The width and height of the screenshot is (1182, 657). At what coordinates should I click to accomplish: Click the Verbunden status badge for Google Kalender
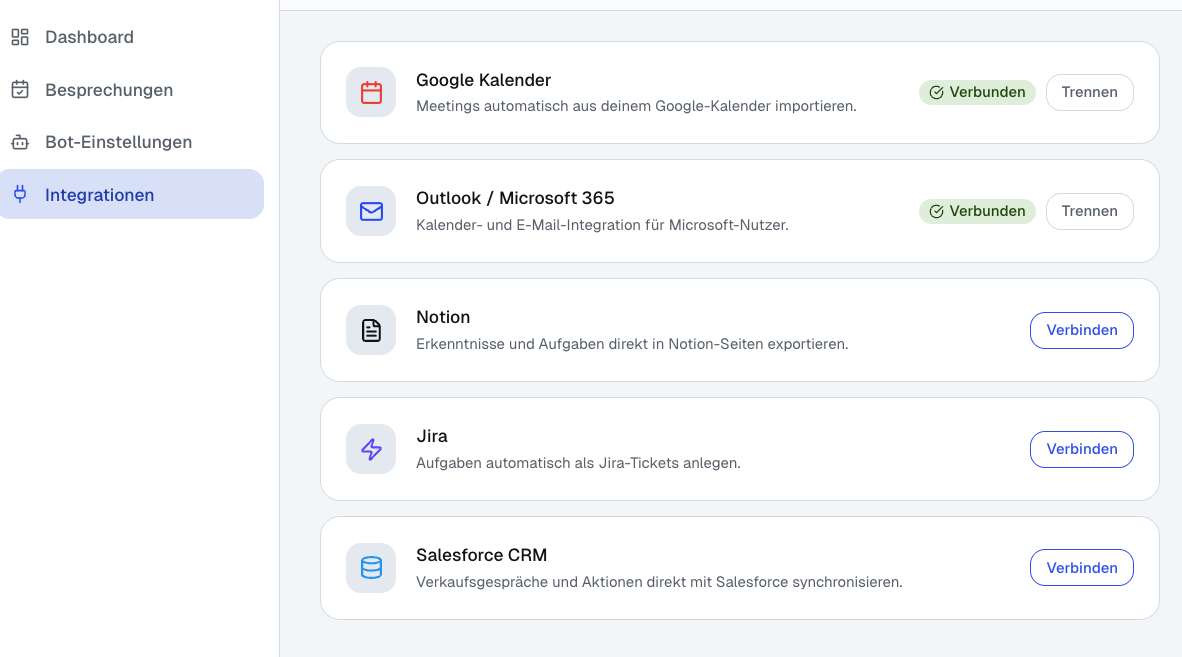(x=977, y=92)
